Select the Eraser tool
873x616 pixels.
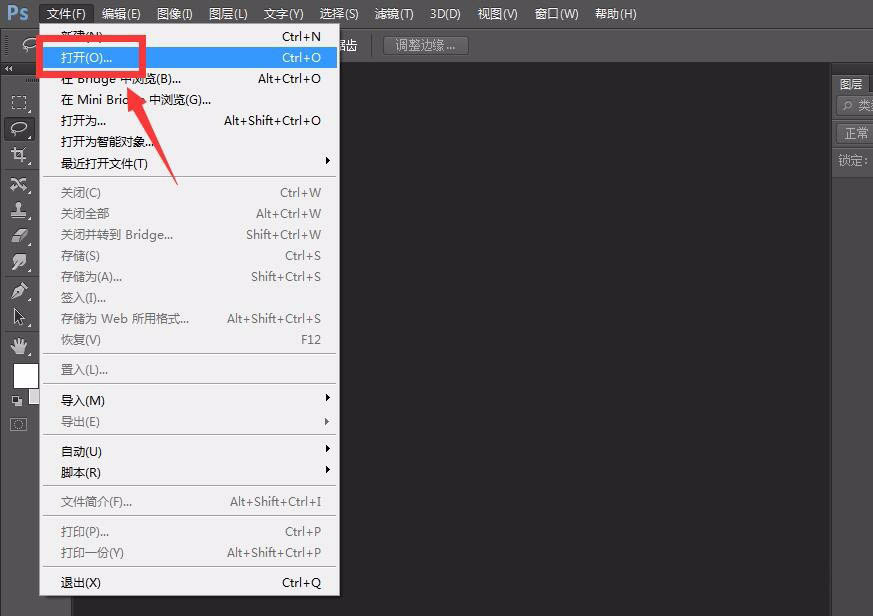pyautogui.click(x=19, y=236)
